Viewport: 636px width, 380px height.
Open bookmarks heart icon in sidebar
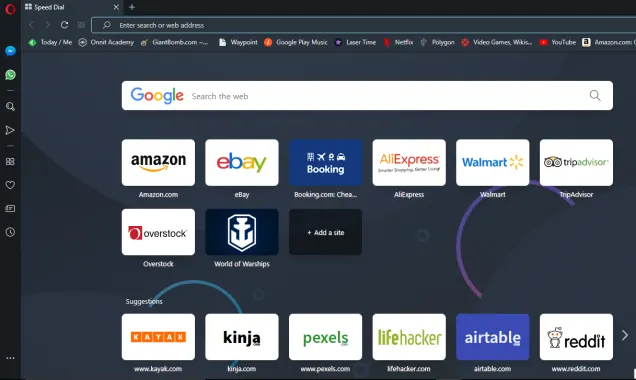click(x=10, y=185)
